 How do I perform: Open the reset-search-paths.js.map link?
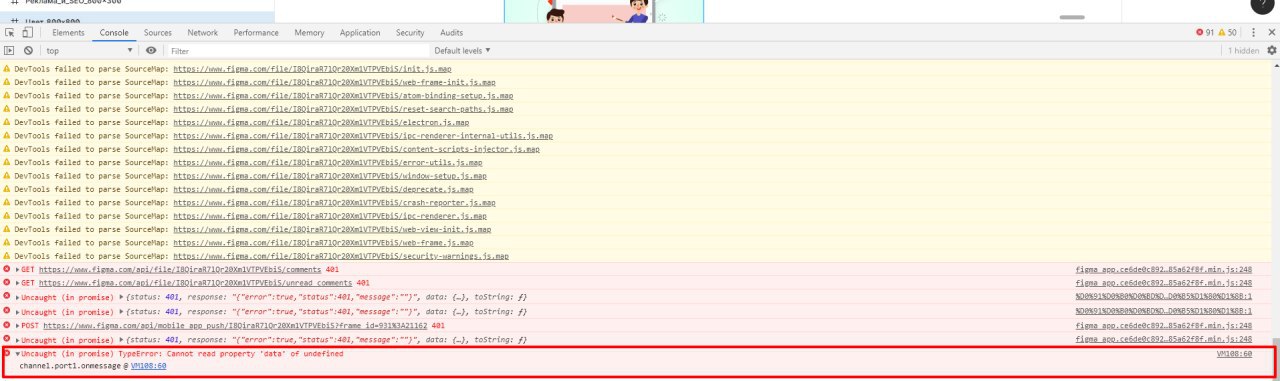(343, 109)
